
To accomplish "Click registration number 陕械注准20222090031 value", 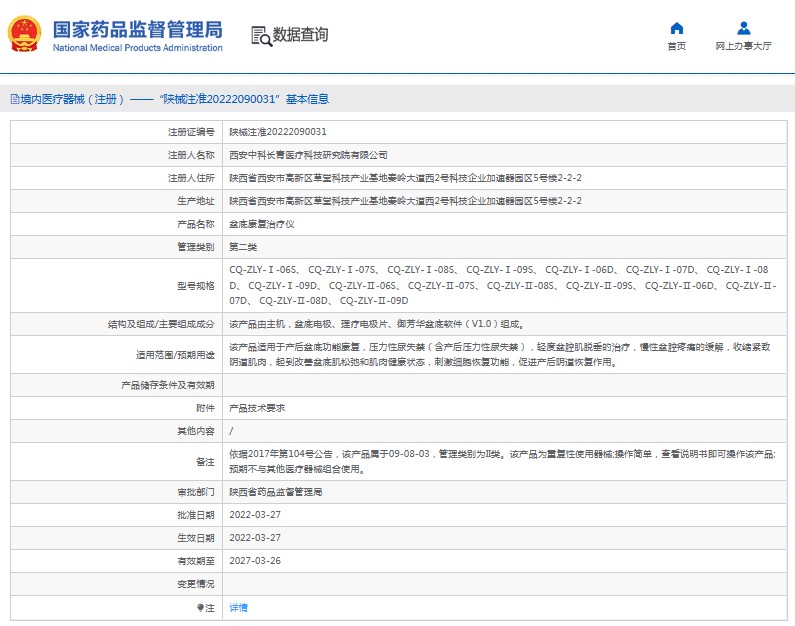I will tap(278, 132).
